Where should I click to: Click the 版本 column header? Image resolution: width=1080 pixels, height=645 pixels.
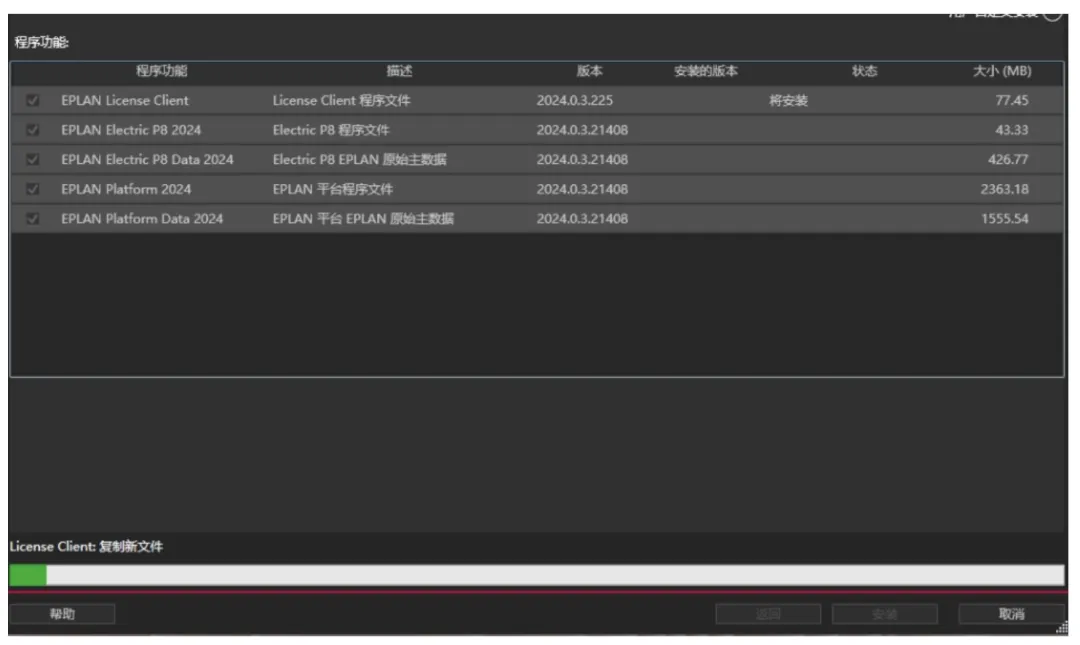589,71
